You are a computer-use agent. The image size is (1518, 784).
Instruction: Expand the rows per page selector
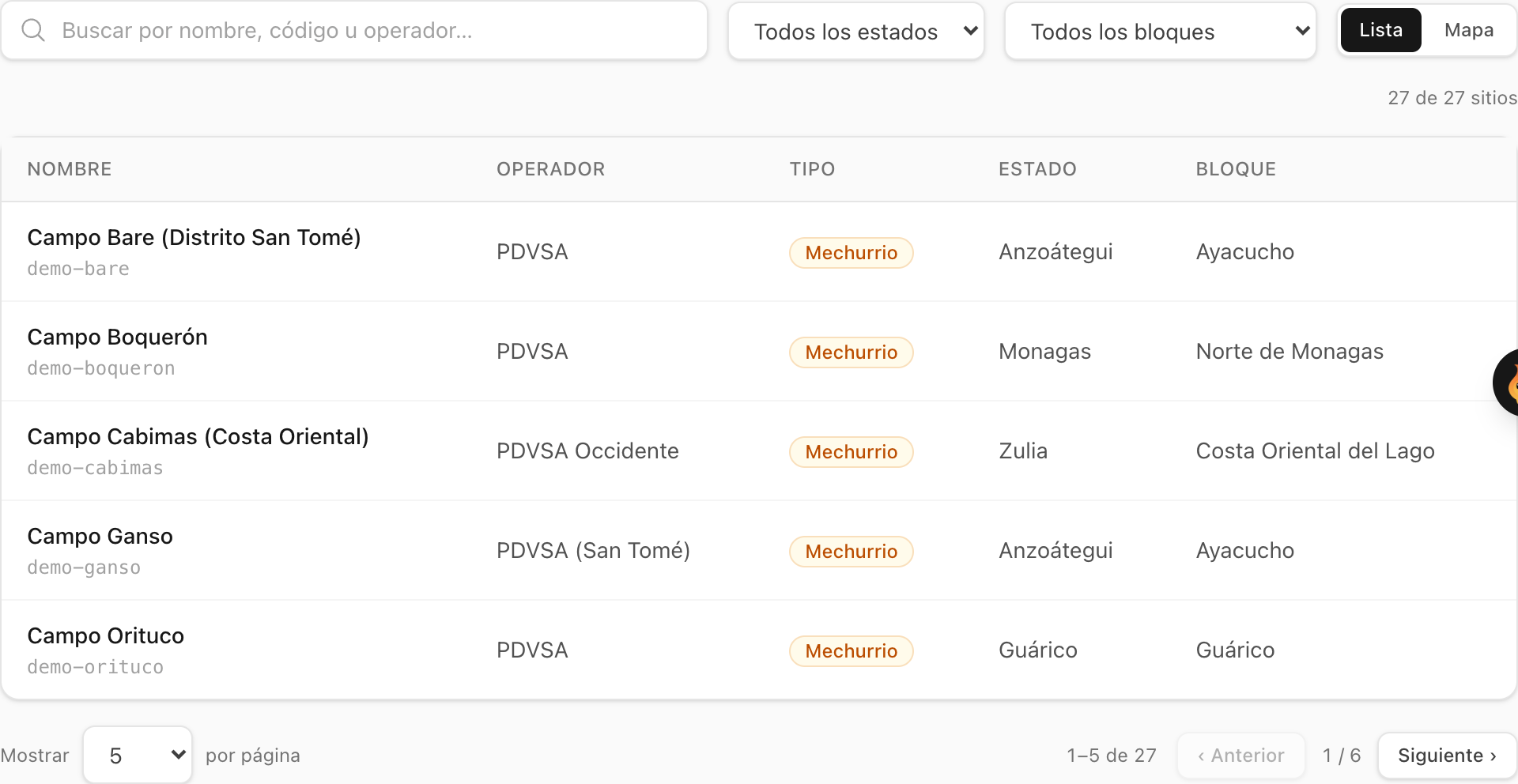click(138, 755)
